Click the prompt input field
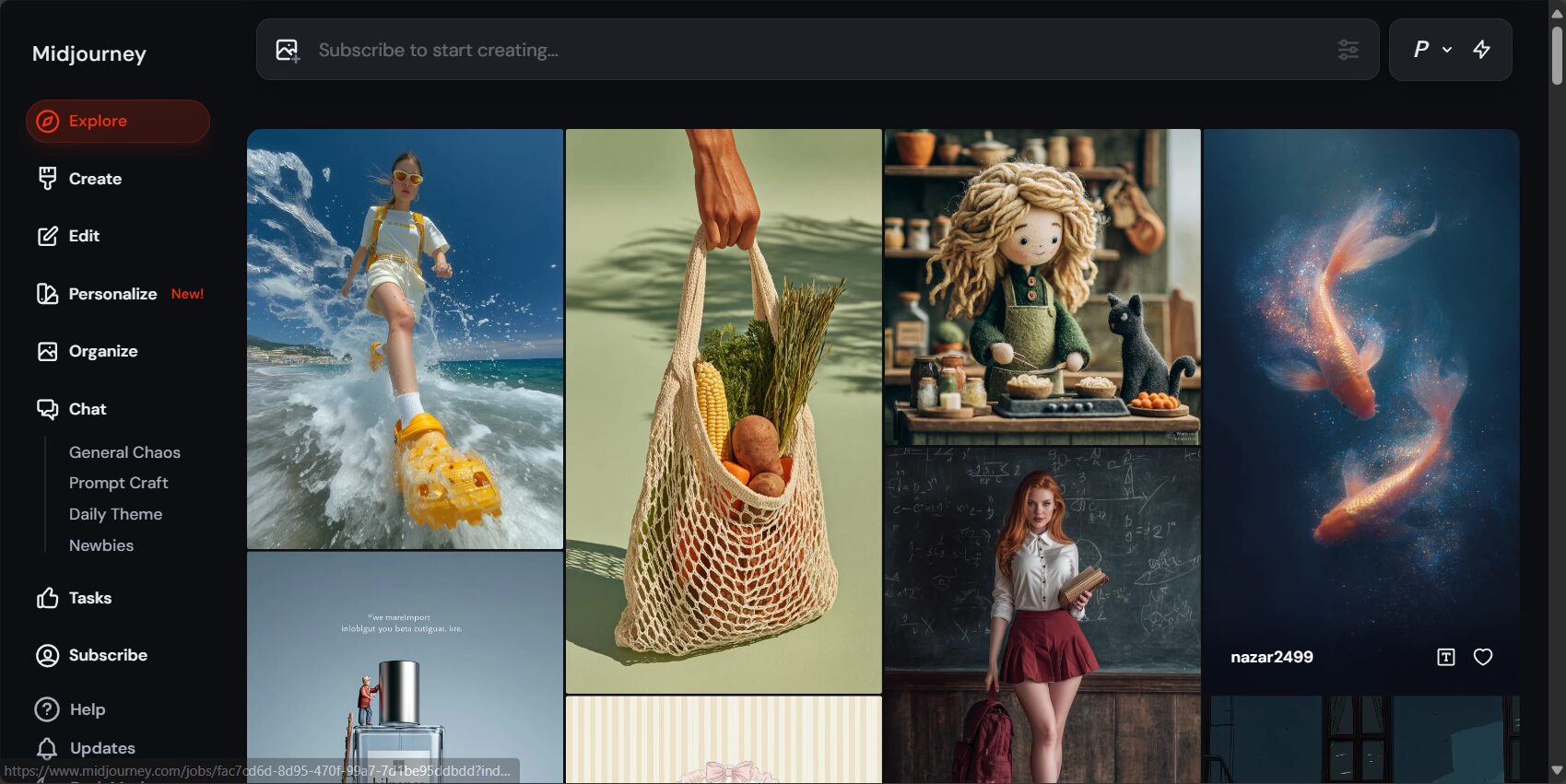The width and height of the screenshot is (1566, 784). pyautogui.click(x=818, y=50)
